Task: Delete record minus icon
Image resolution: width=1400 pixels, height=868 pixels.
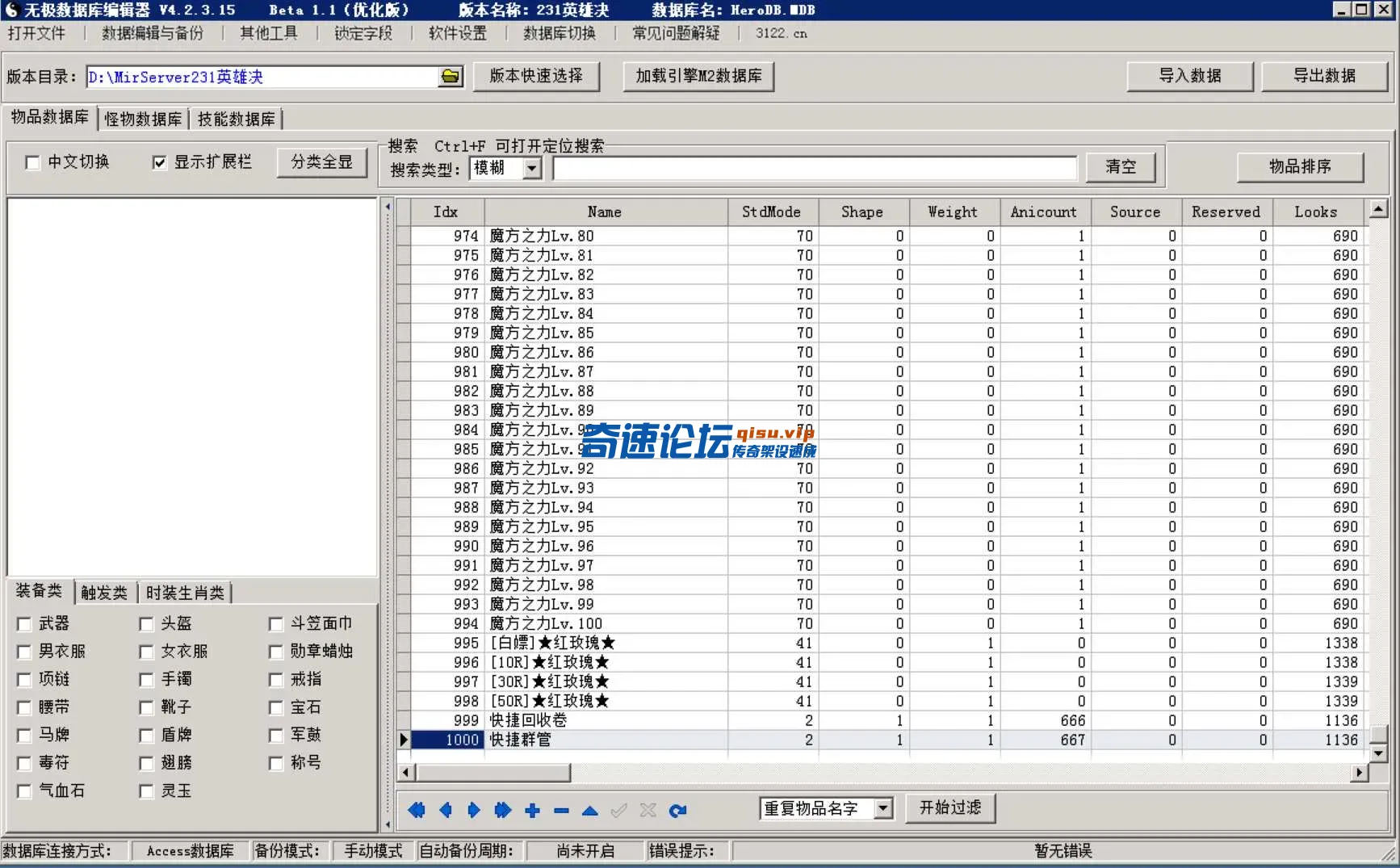Action: coord(561,810)
